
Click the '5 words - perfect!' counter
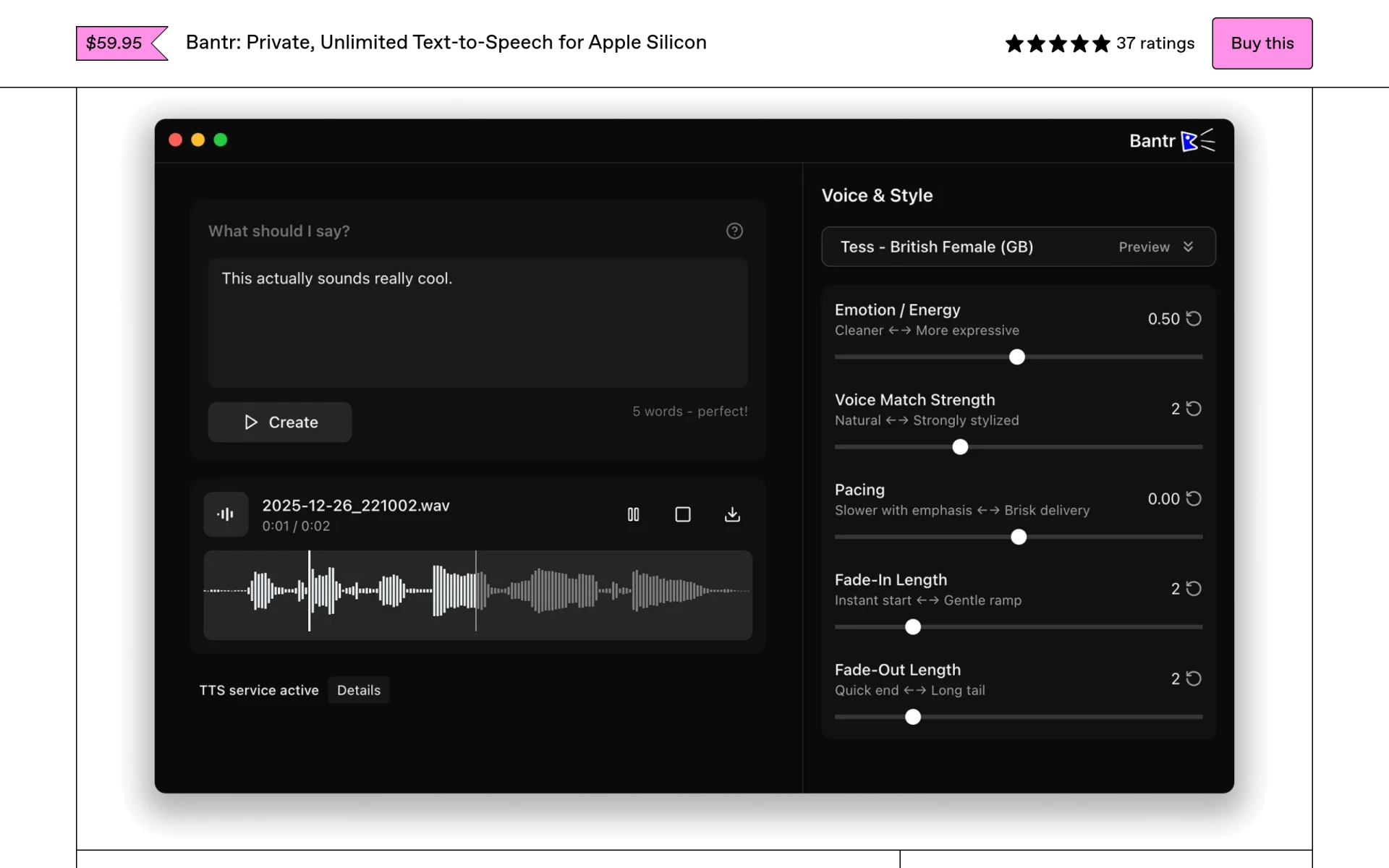point(690,412)
